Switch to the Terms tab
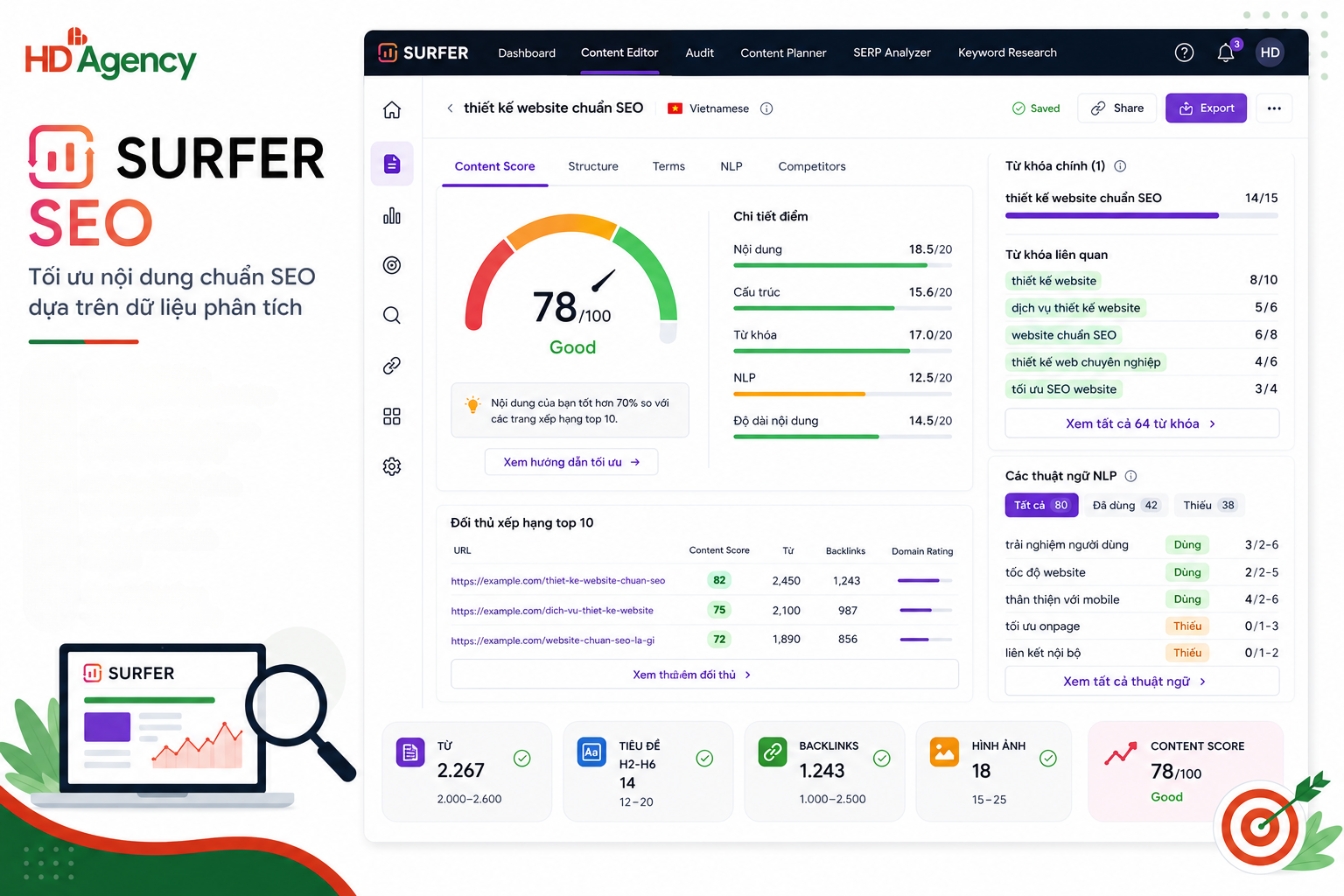 pyautogui.click(x=669, y=166)
